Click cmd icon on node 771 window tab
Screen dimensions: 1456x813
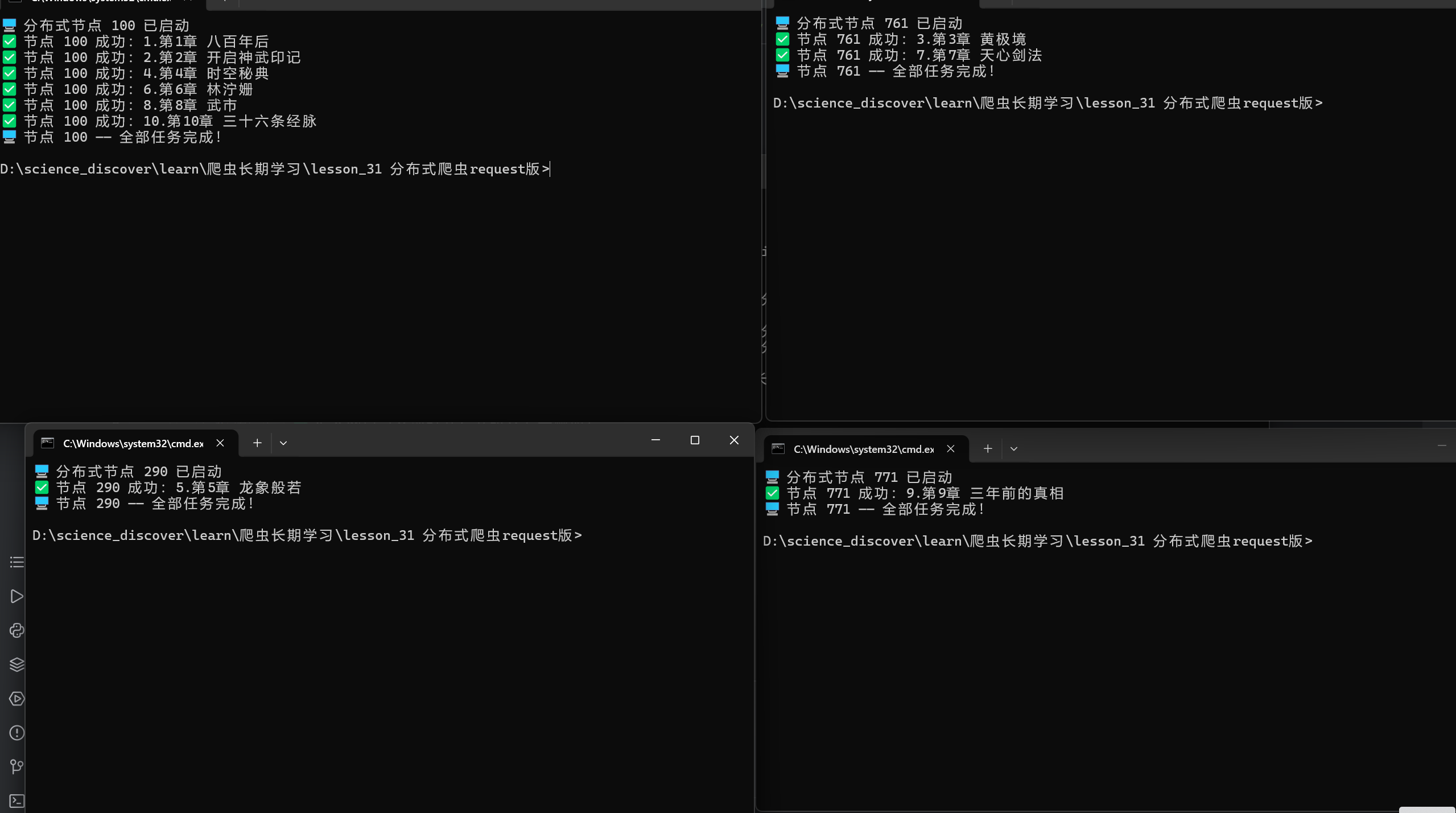[x=778, y=449]
